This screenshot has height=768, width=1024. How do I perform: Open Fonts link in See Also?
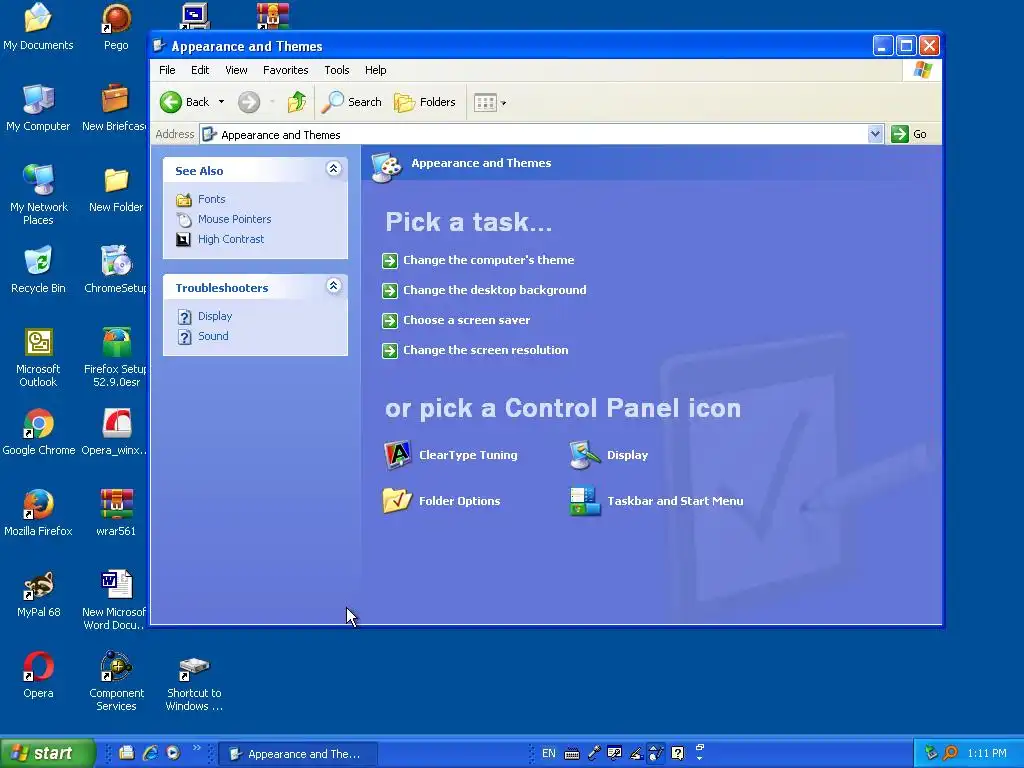click(x=212, y=199)
